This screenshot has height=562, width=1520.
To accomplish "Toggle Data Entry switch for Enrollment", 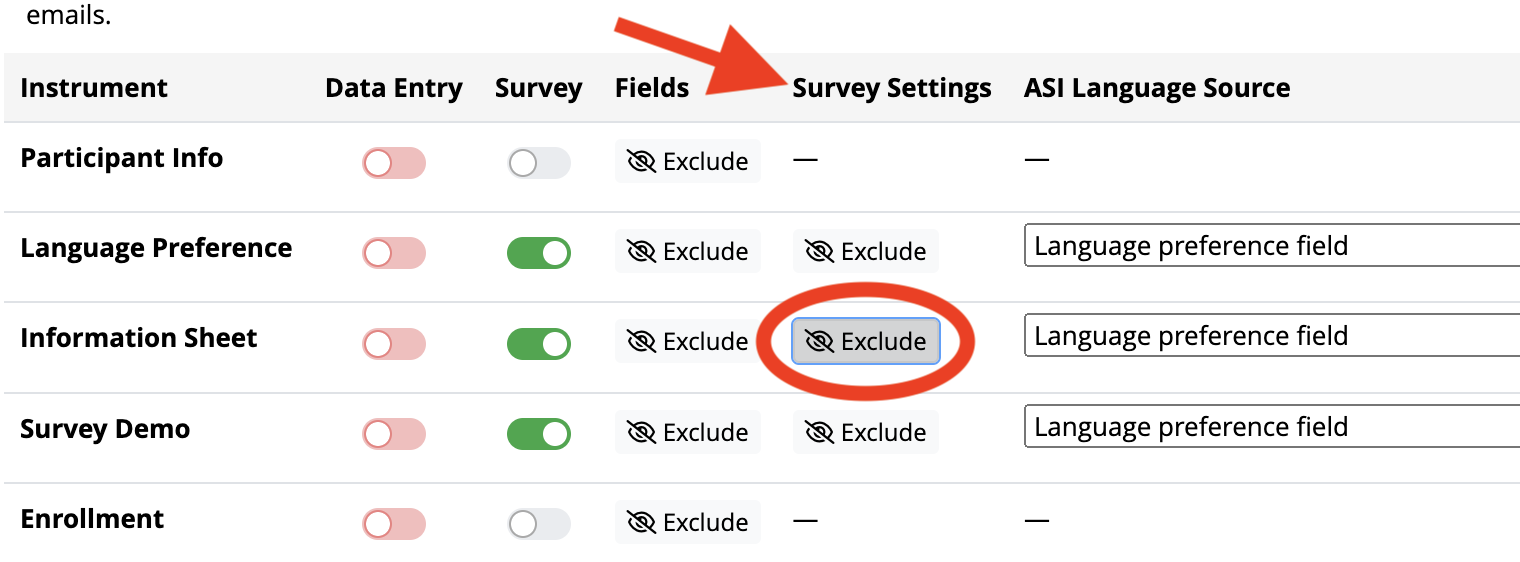I will [x=394, y=524].
